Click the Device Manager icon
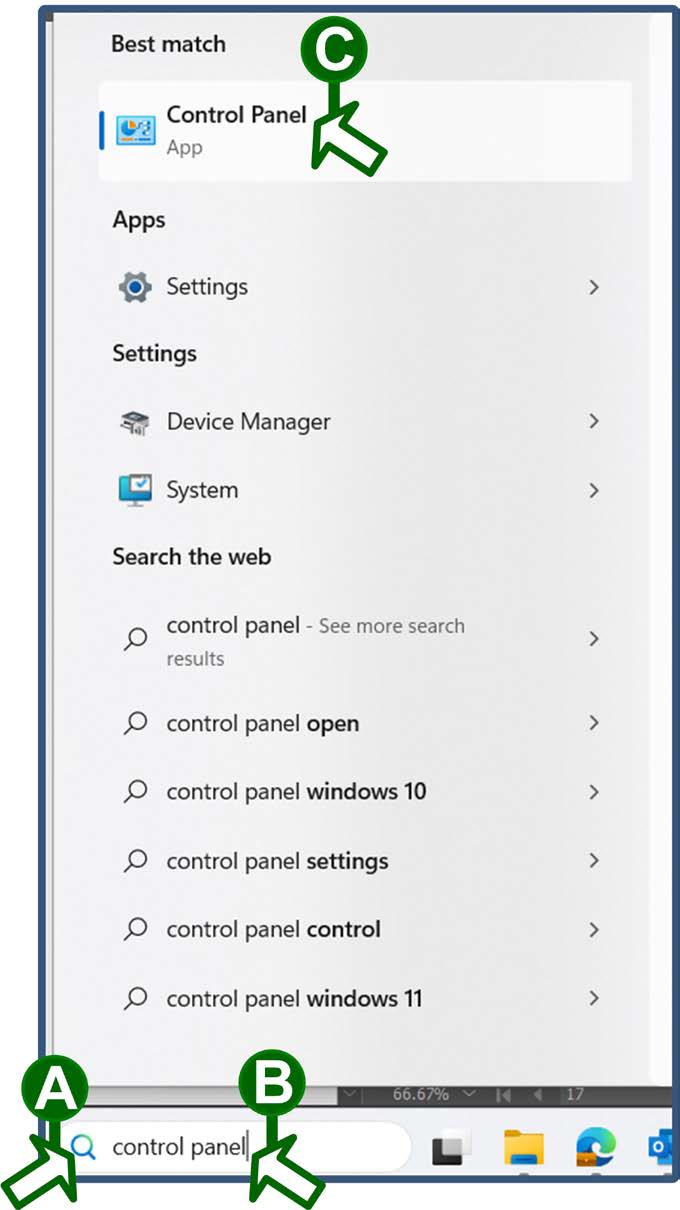The width and height of the screenshot is (680, 1210). point(135,422)
